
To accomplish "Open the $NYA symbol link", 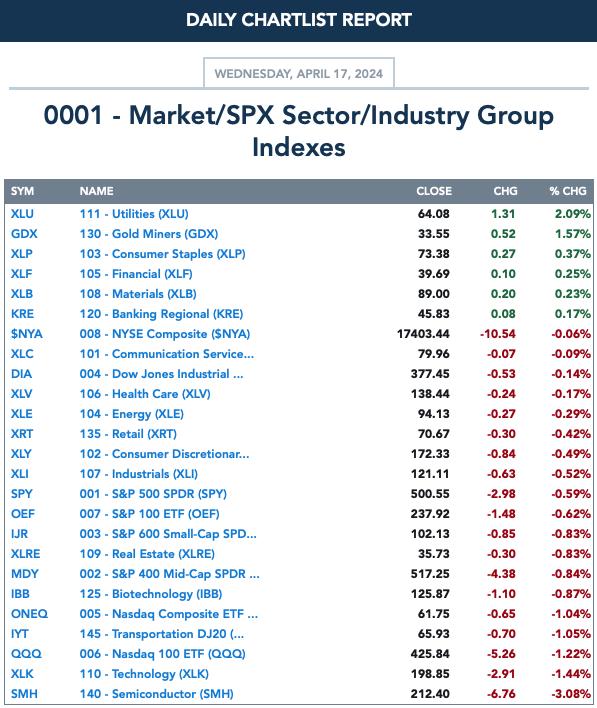I will [27, 334].
